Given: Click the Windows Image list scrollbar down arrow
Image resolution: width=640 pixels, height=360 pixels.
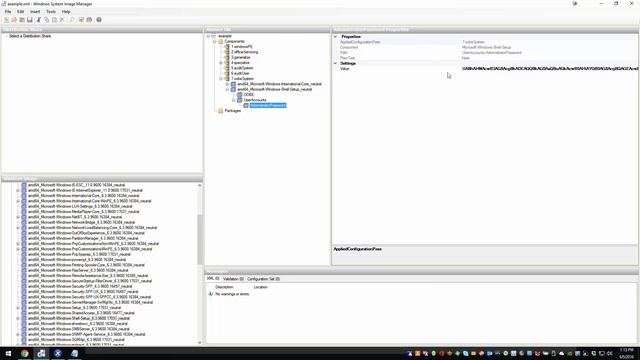Looking at the screenshot, I should tap(200, 343).
